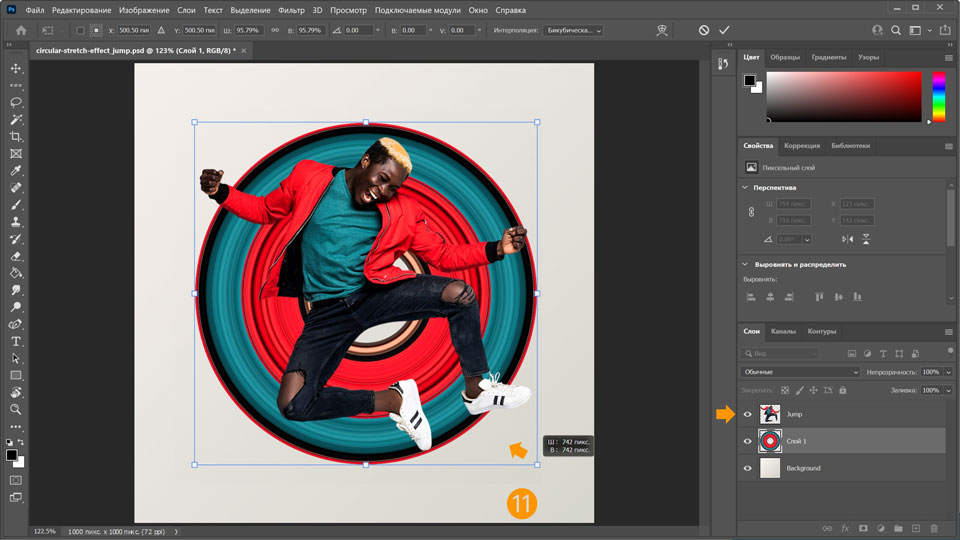Viewport: 960px width, 540px height.
Task: Select the Zoom tool
Action: [16, 409]
